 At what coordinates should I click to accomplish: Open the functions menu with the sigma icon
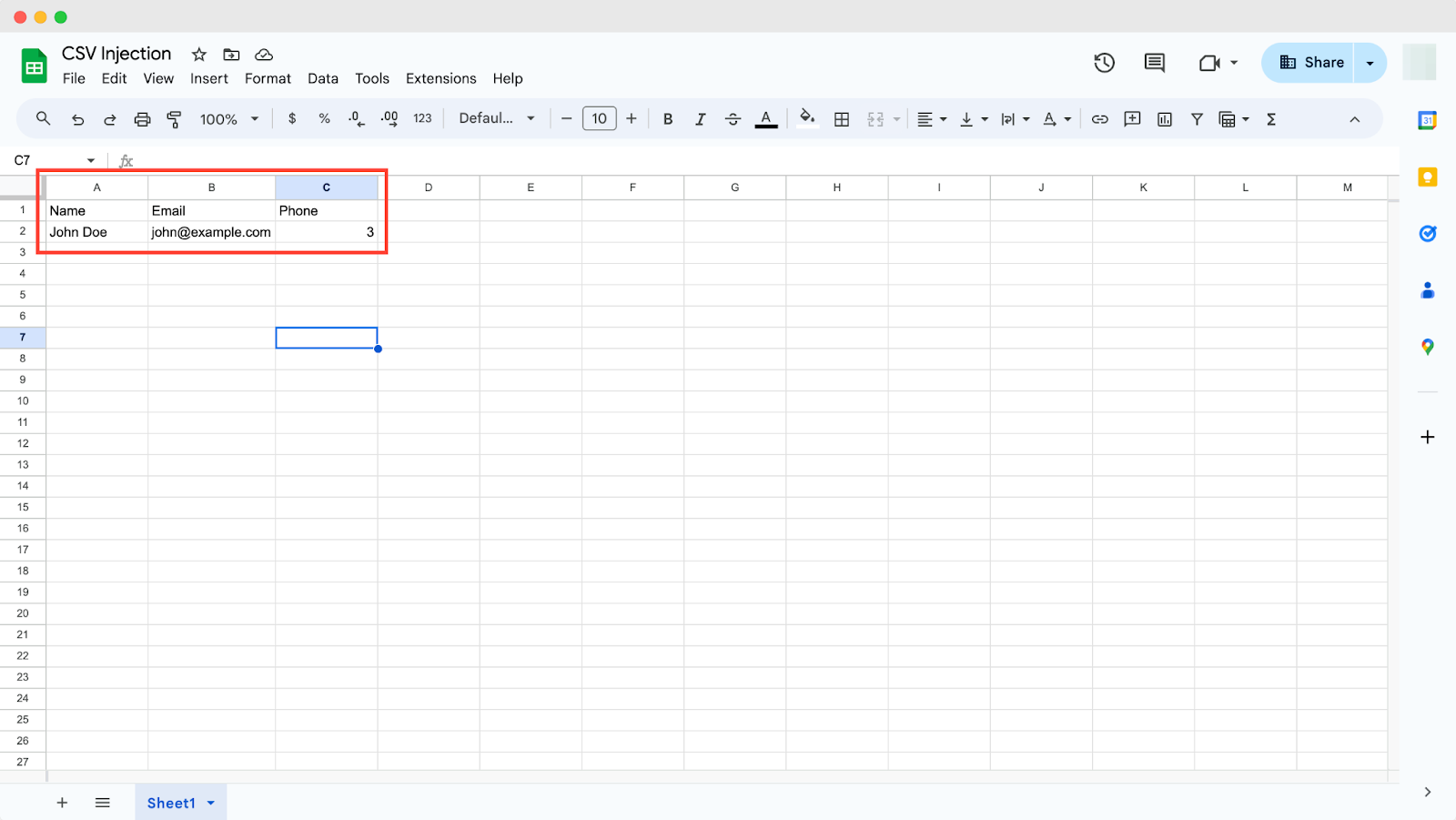[1270, 118]
